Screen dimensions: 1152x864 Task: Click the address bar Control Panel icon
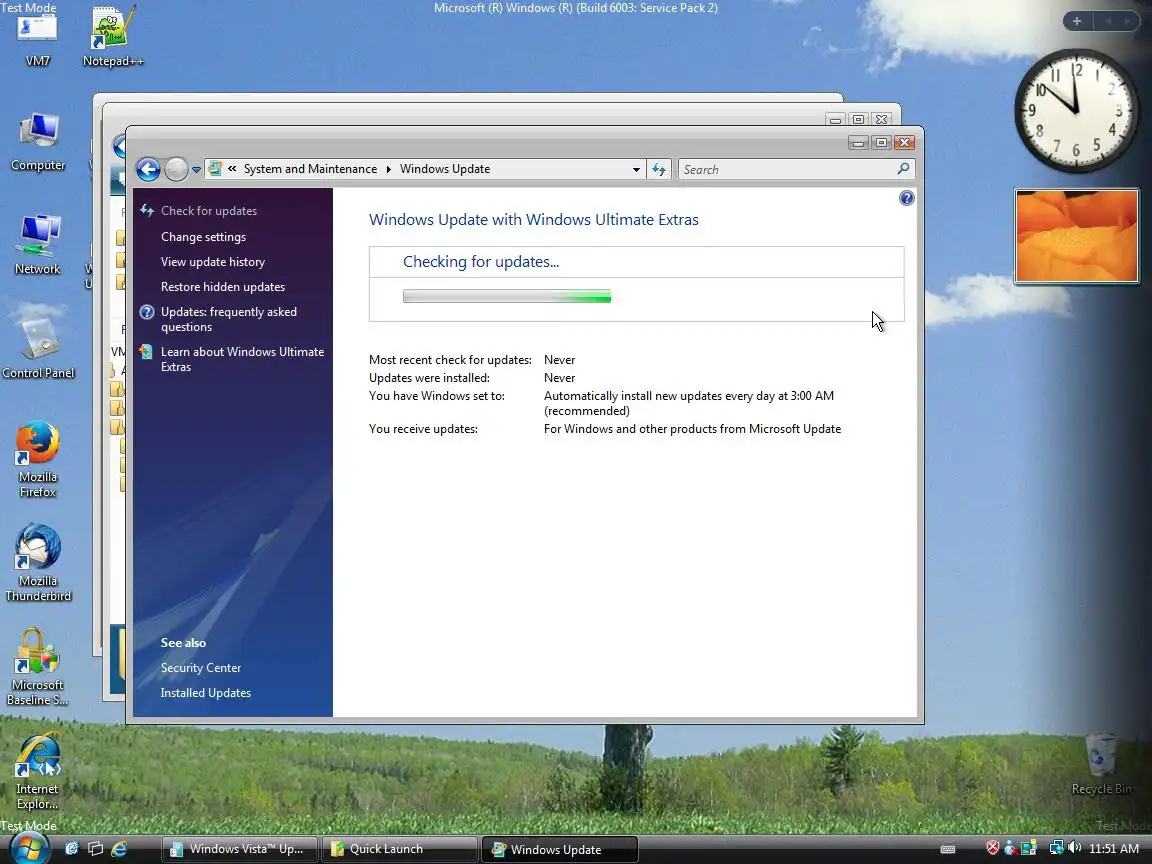click(x=215, y=169)
